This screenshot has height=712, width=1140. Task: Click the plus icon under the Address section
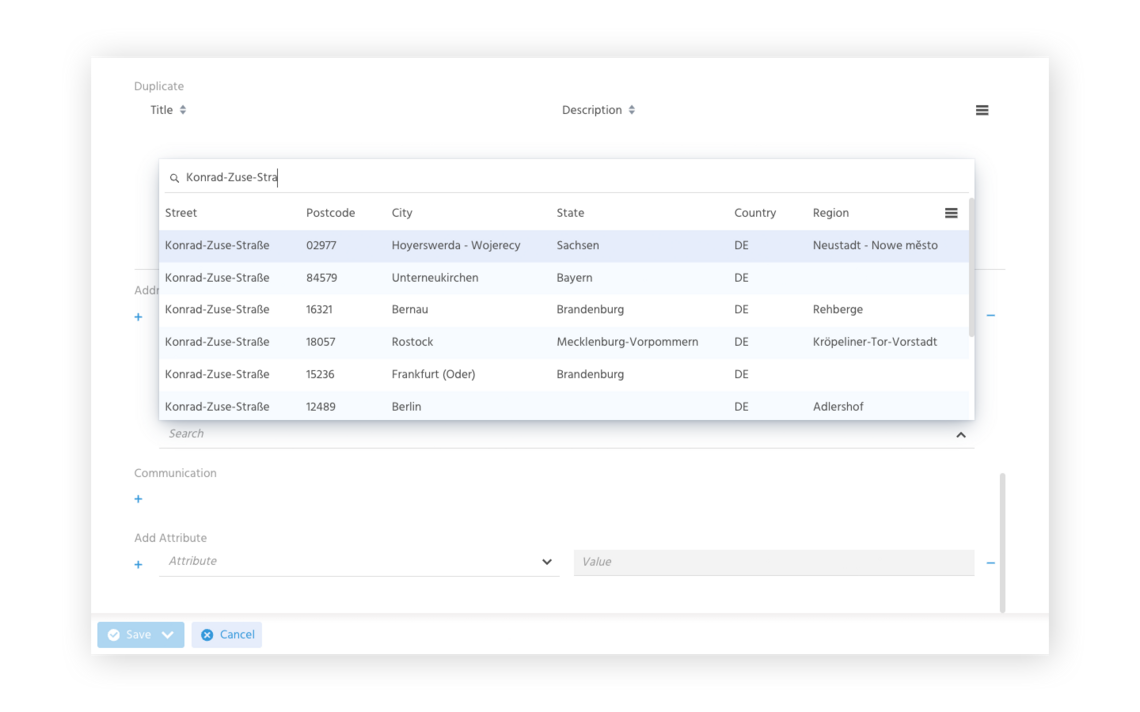click(x=137, y=317)
